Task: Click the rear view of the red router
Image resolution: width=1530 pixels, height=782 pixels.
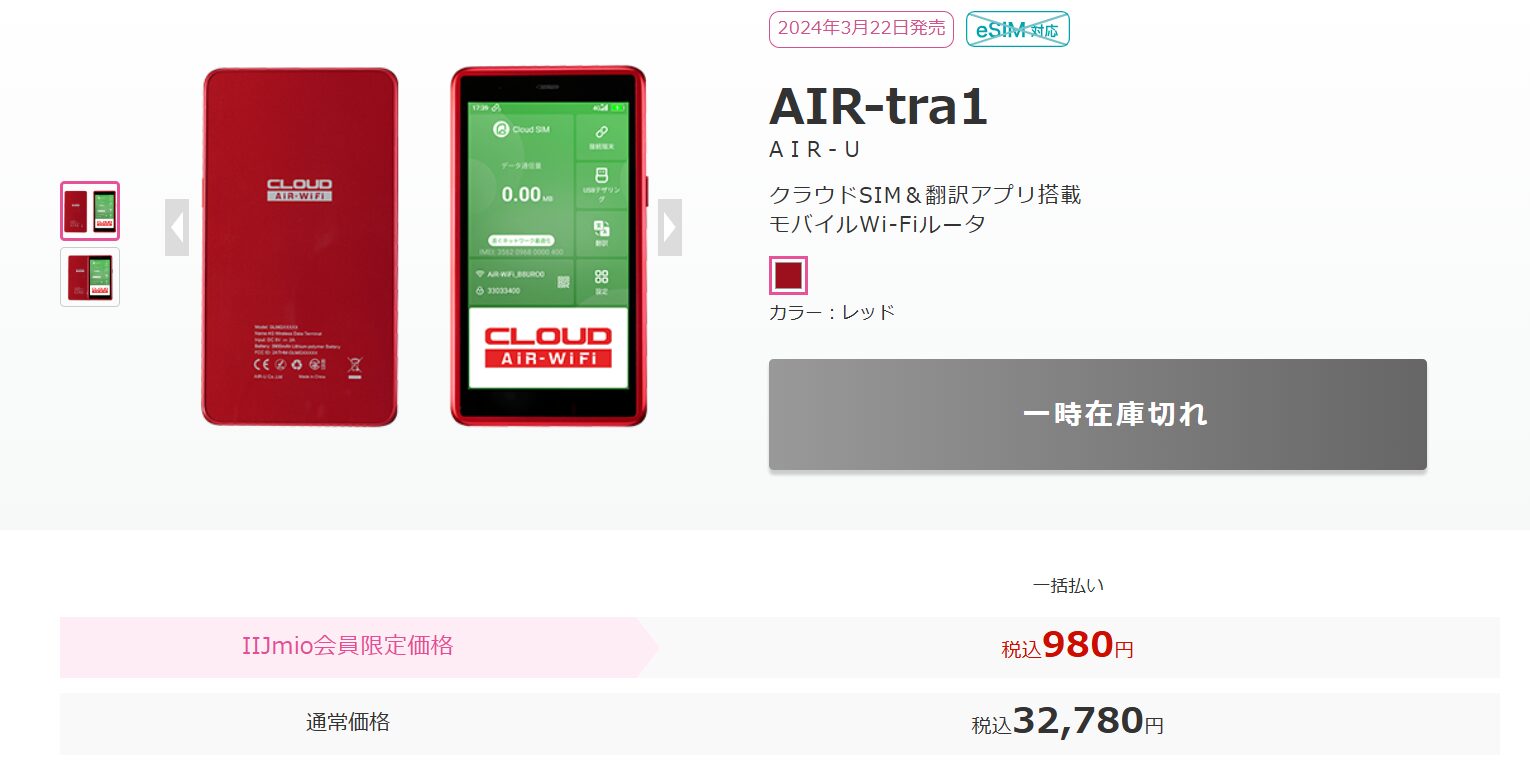Action: point(300,246)
